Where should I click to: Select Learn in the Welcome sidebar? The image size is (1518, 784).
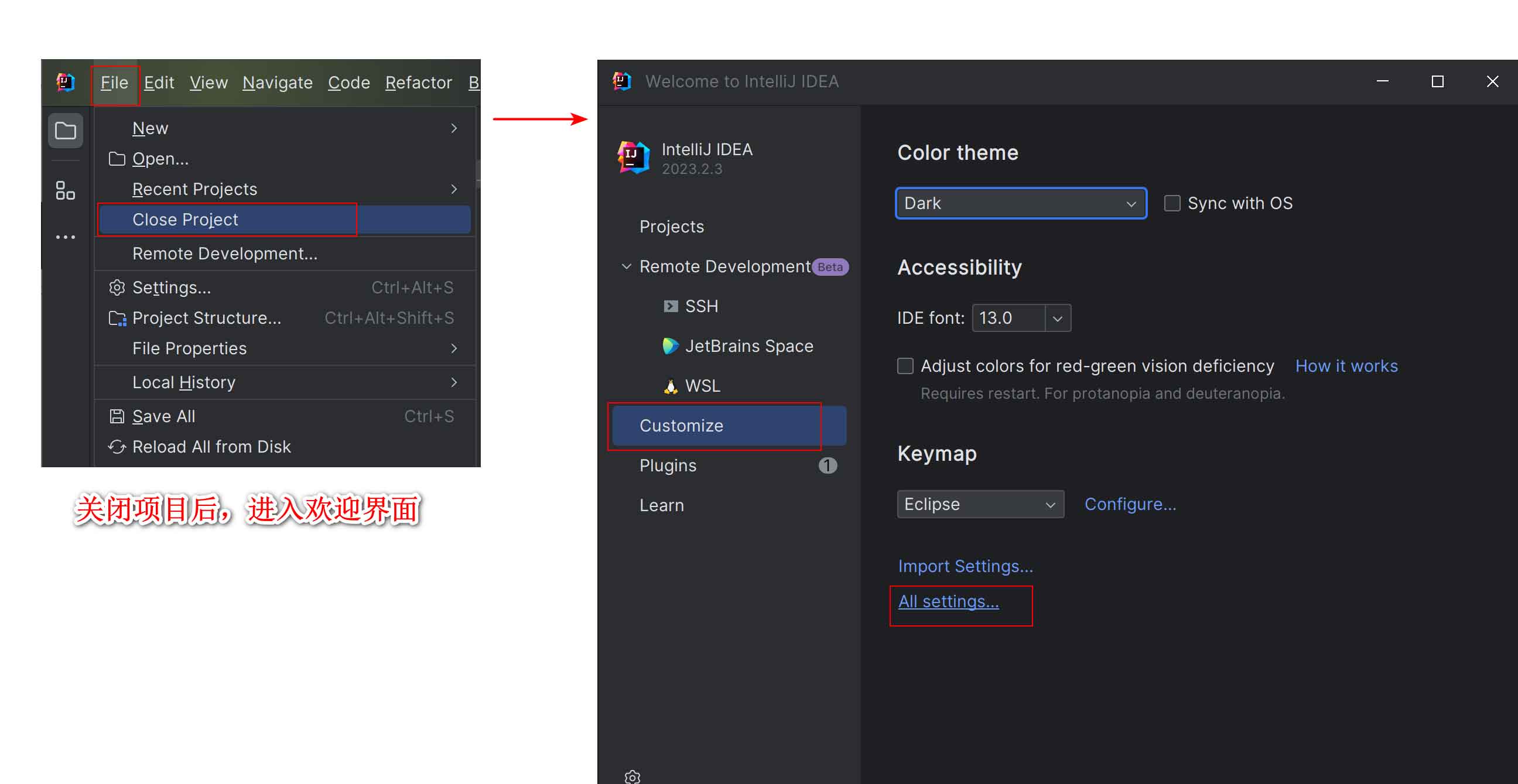pos(729,505)
